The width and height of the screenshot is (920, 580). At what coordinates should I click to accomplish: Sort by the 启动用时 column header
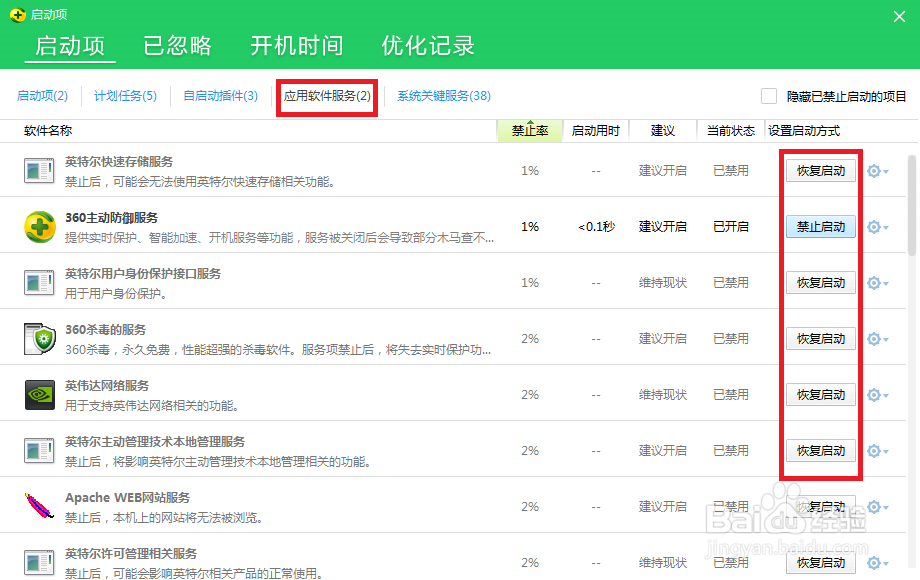pyautogui.click(x=596, y=131)
